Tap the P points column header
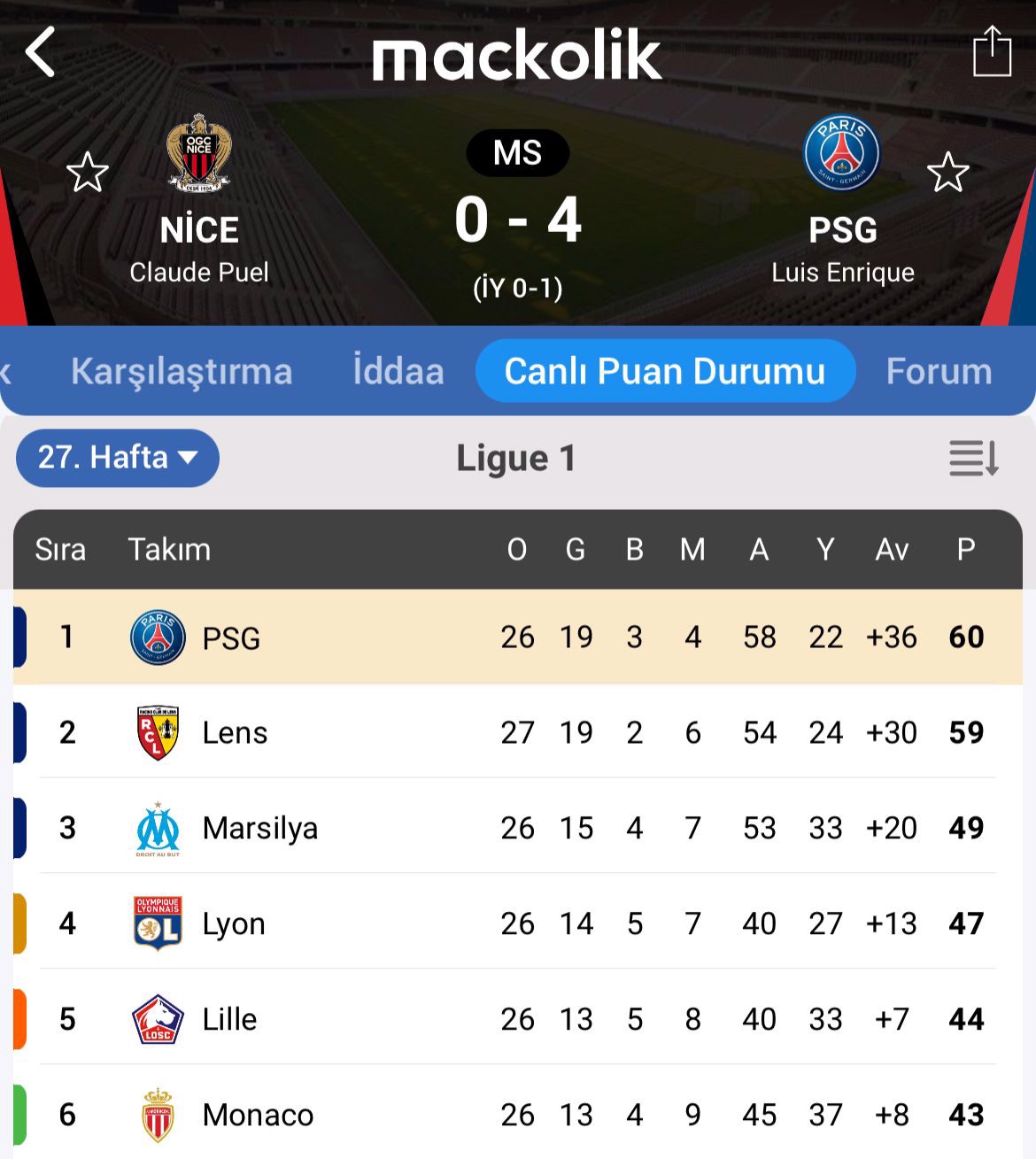The image size is (1036, 1159). point(966,550)
